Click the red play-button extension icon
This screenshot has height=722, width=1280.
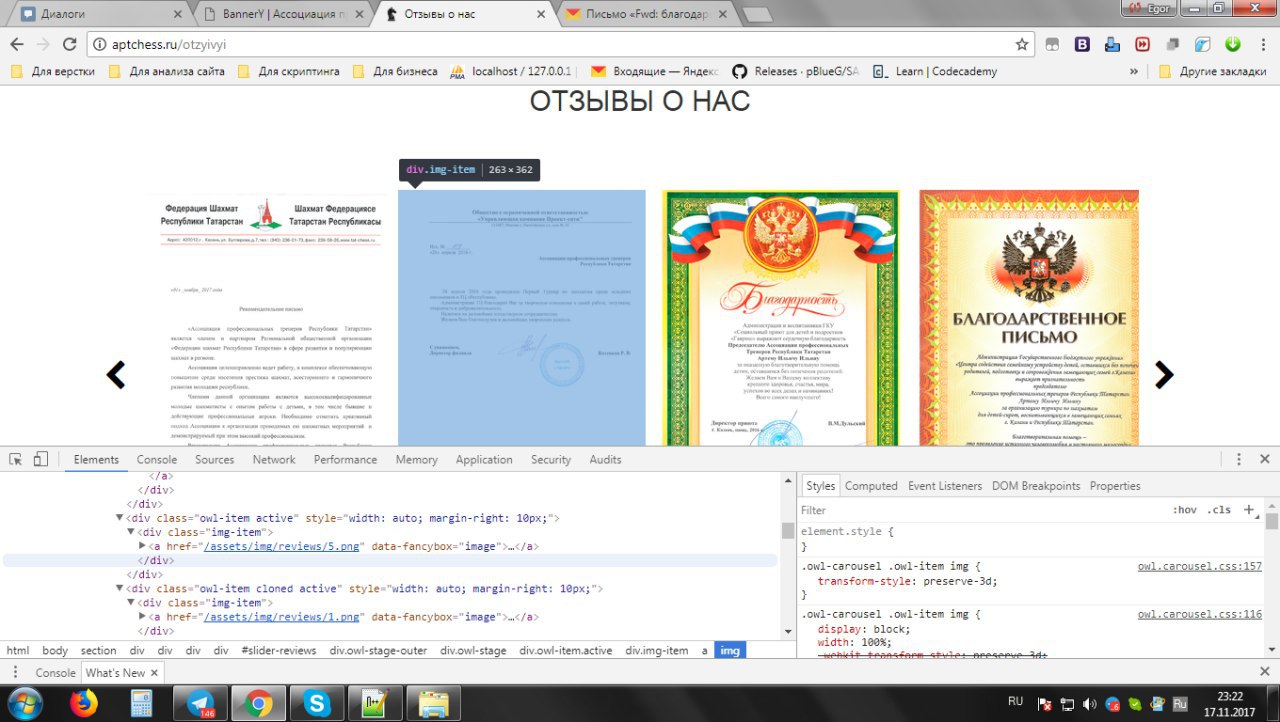coord(1142,44)
